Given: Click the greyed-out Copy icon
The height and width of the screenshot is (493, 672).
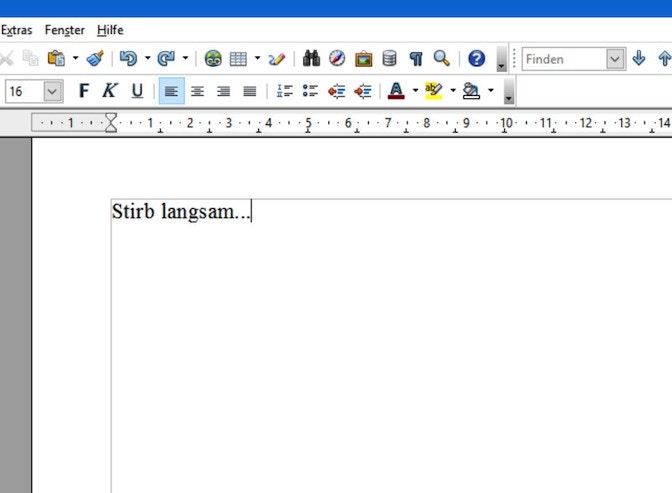Looking at the screenshot, I should (30, 58).
